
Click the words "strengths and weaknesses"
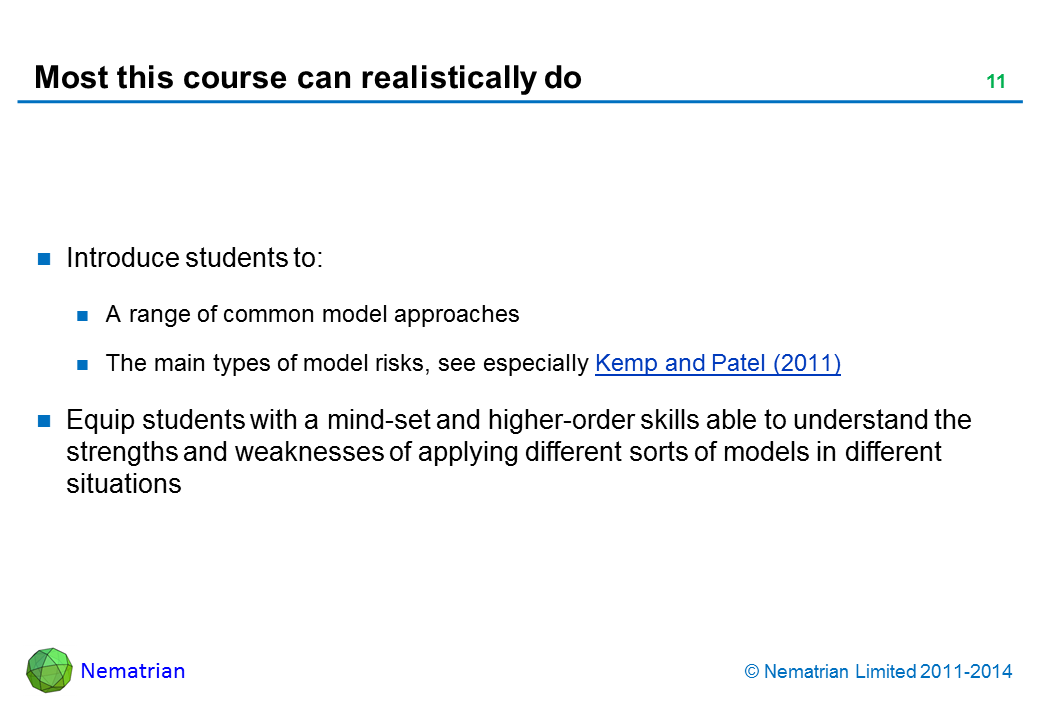[225, 452]
